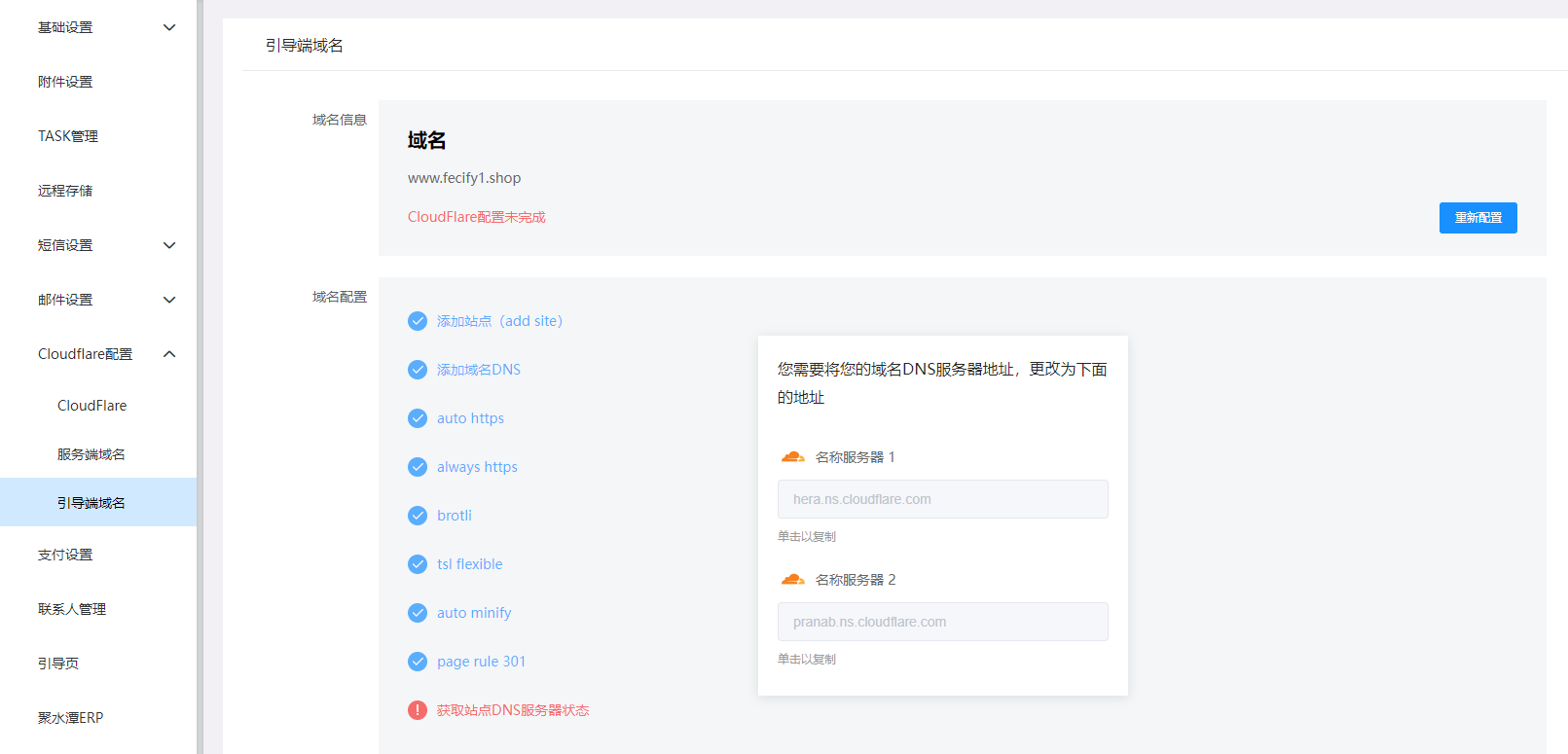Click the 添加域名DNS step link

pos(479,370)
